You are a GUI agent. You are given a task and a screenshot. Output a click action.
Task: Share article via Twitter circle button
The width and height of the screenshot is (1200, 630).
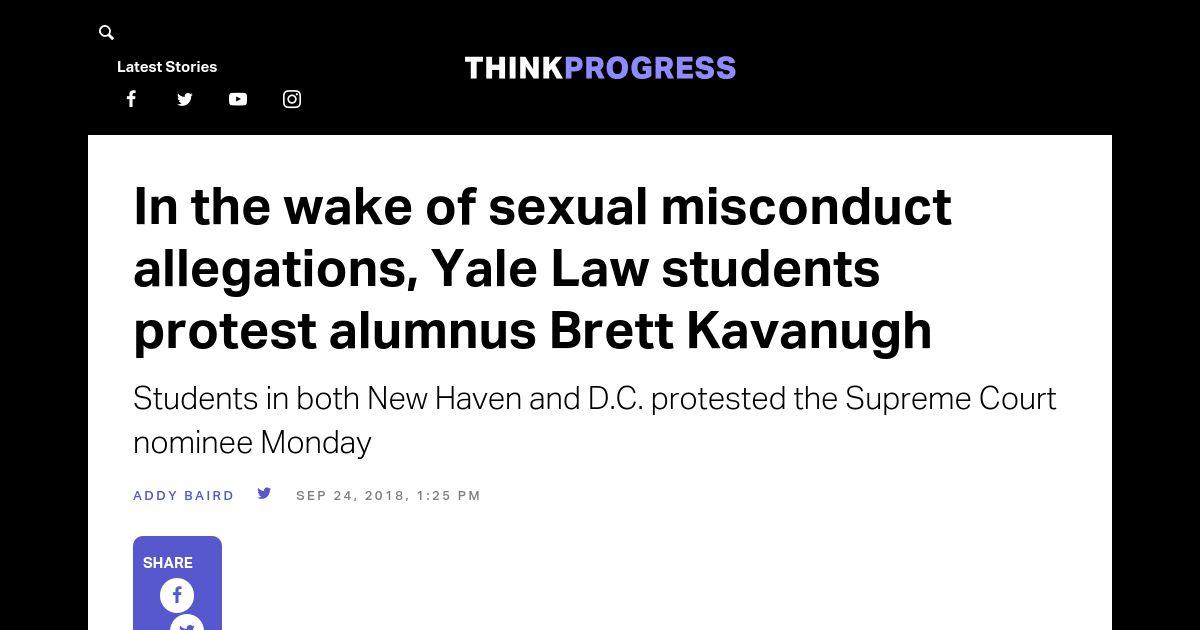coord(187,624)
